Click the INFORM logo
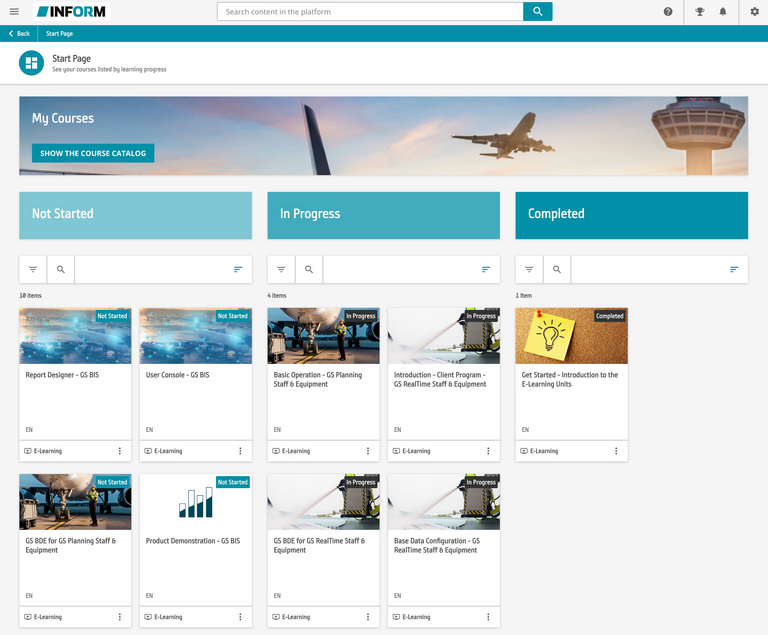Viewport: 768px width, 635px height. click(x=72, y=11)
